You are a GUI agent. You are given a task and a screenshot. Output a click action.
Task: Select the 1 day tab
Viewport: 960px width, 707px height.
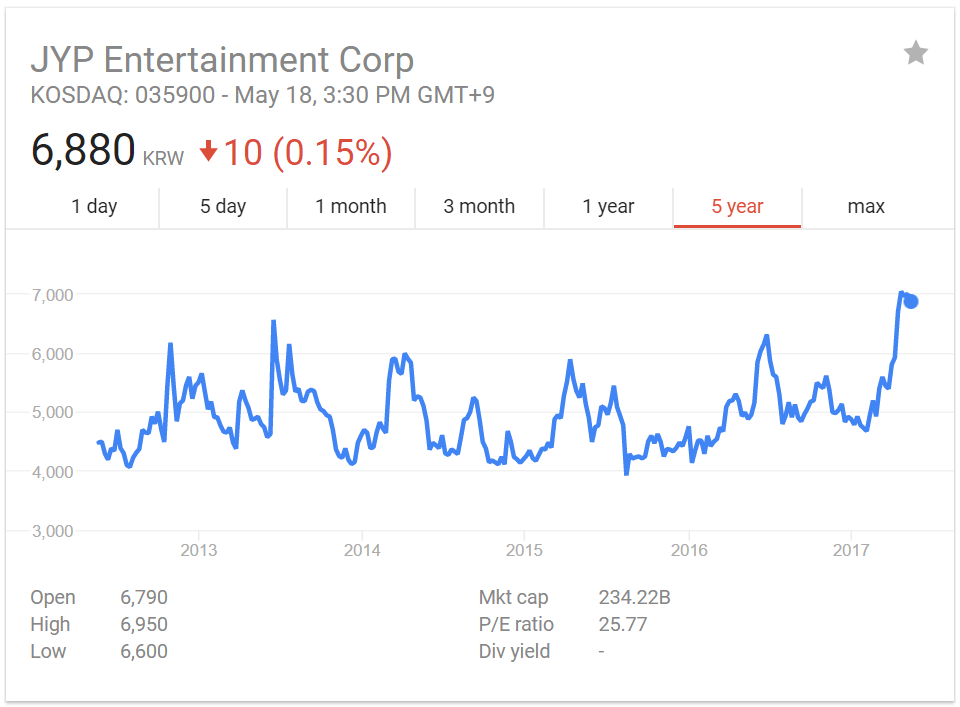click(94, 207)
